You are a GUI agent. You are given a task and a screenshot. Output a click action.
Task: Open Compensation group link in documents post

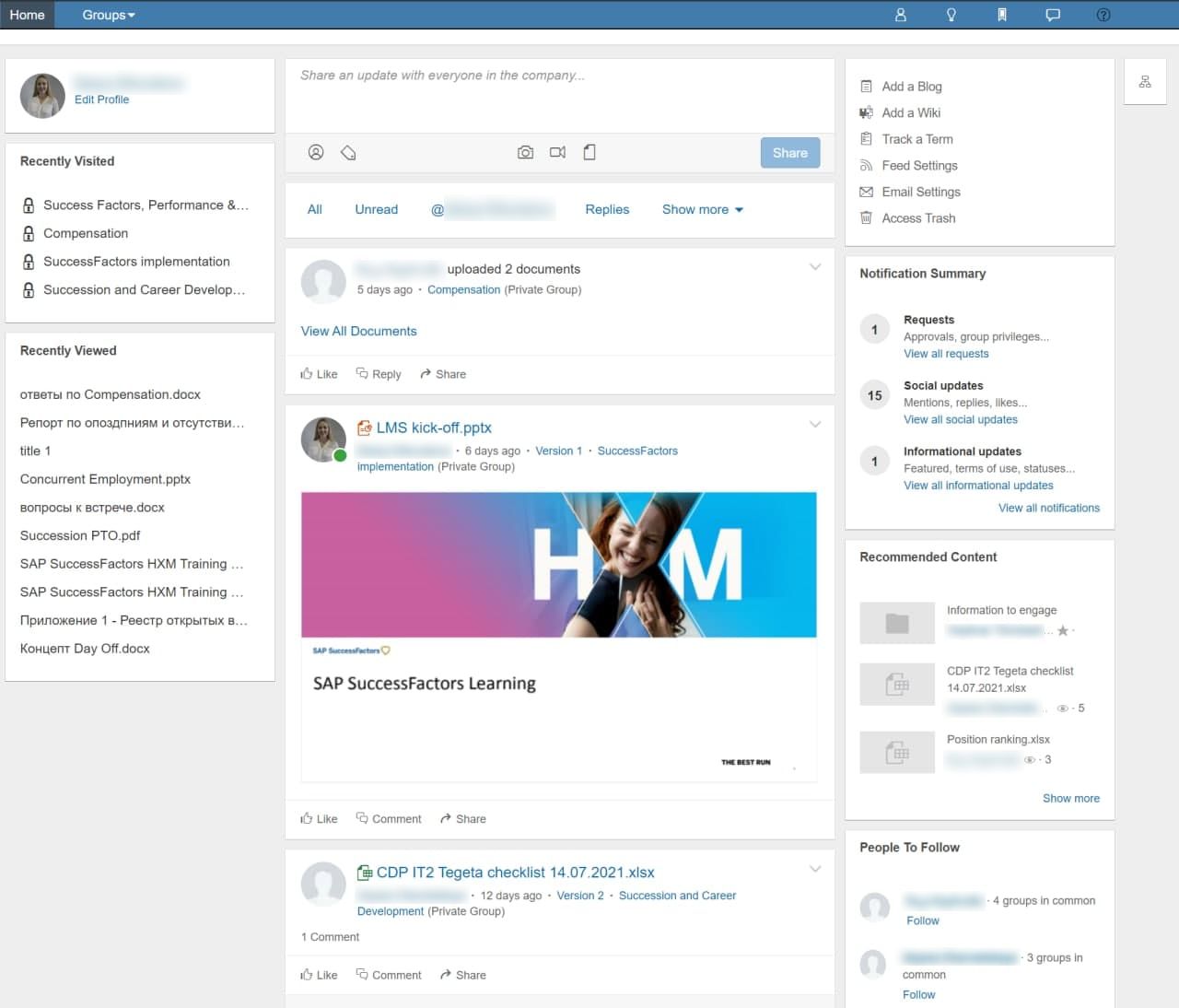click(x=464, y=290)
